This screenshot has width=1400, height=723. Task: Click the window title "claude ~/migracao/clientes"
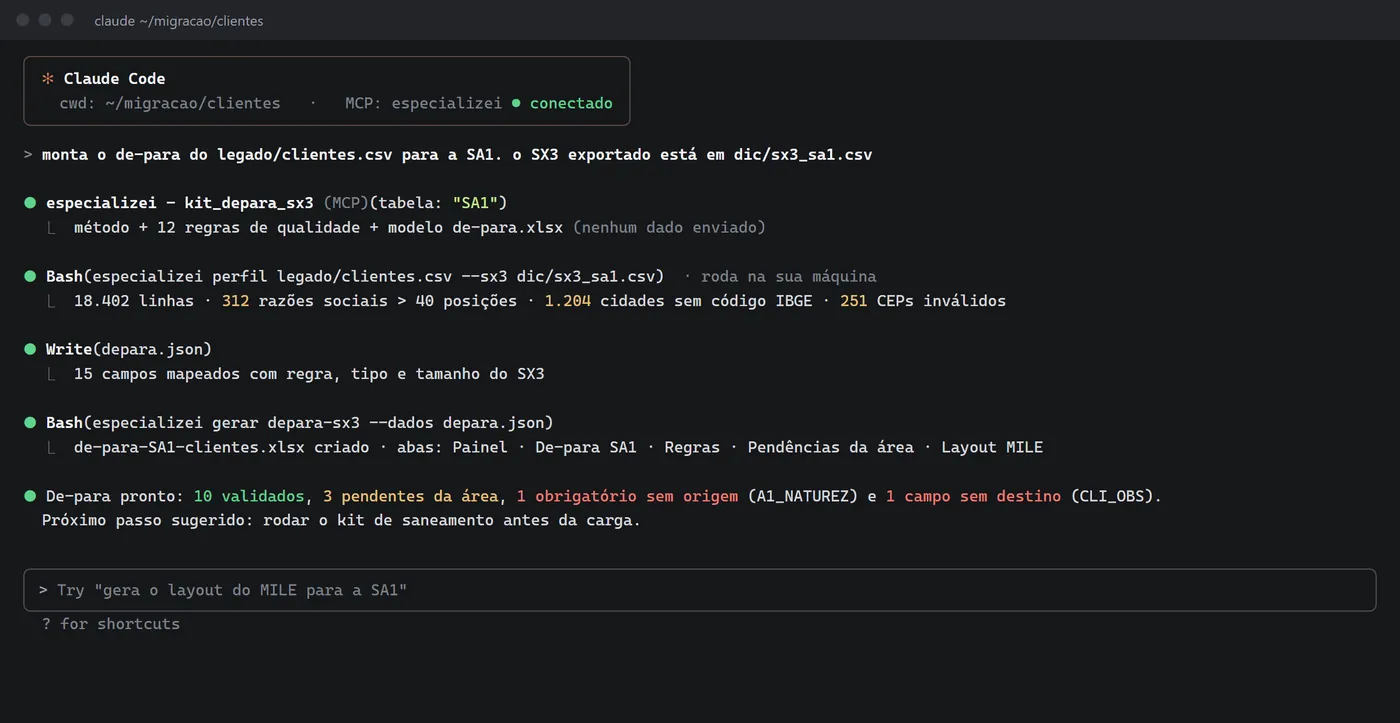click(x=179, y=21)
